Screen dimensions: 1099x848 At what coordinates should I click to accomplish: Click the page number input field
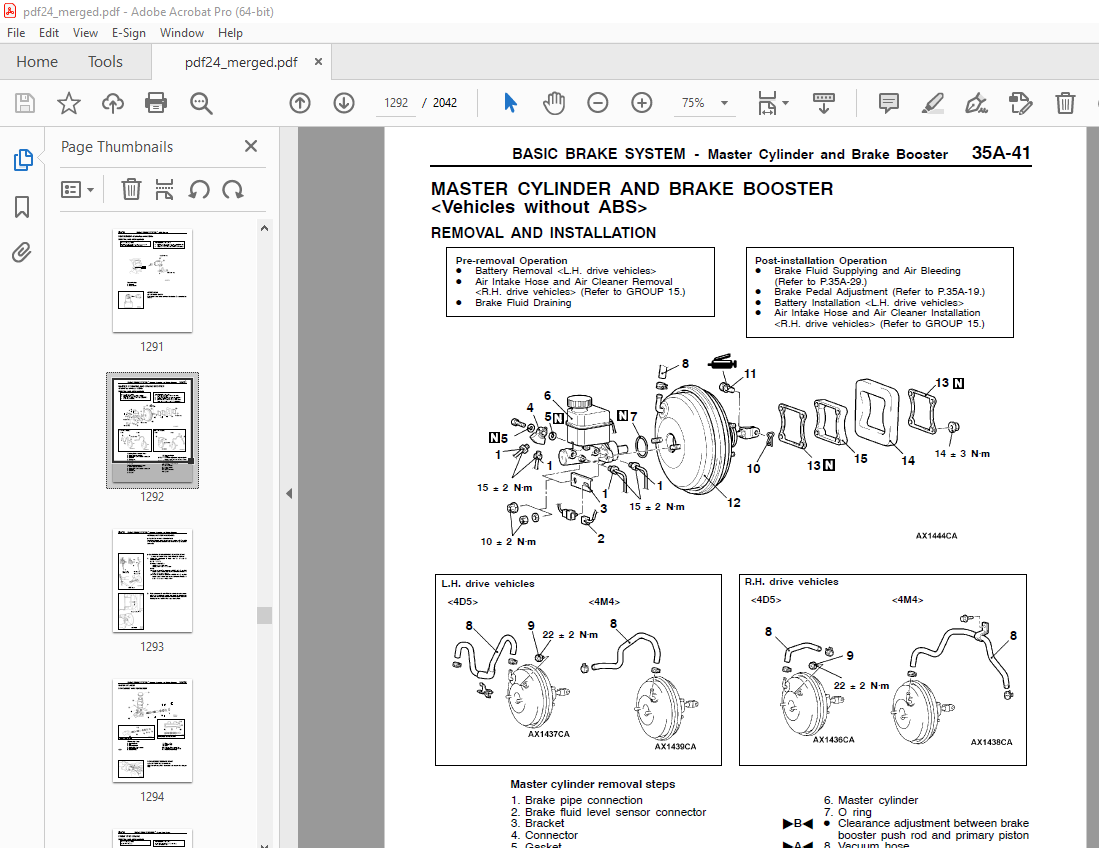pos(397,103)
